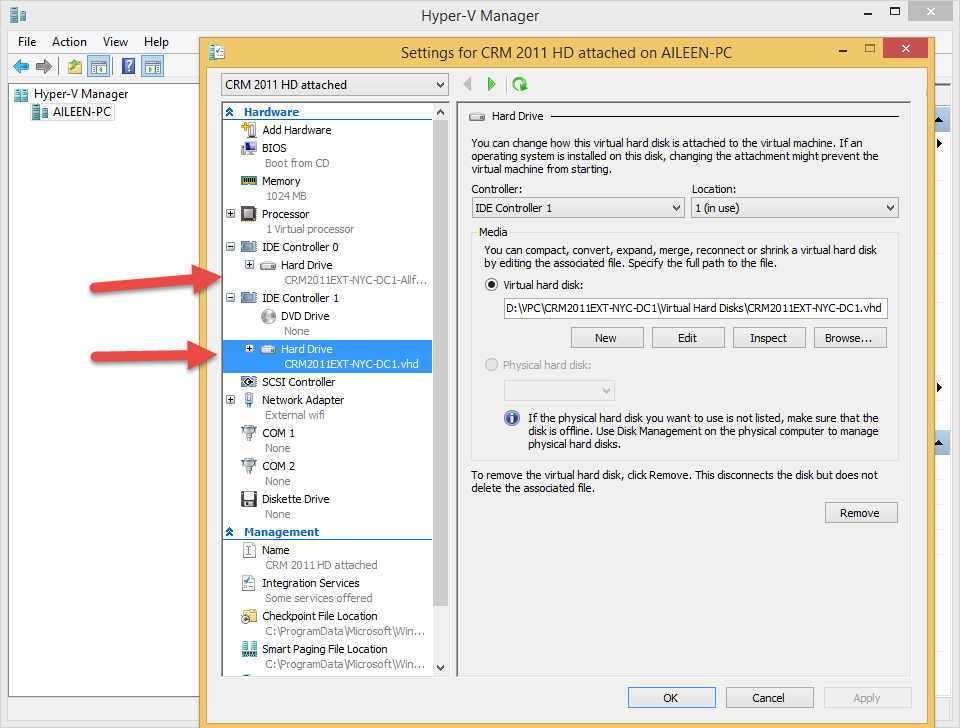The image size is (960, 728).
Task: Open the Location dropdown
Action: [x=794, y=208]
